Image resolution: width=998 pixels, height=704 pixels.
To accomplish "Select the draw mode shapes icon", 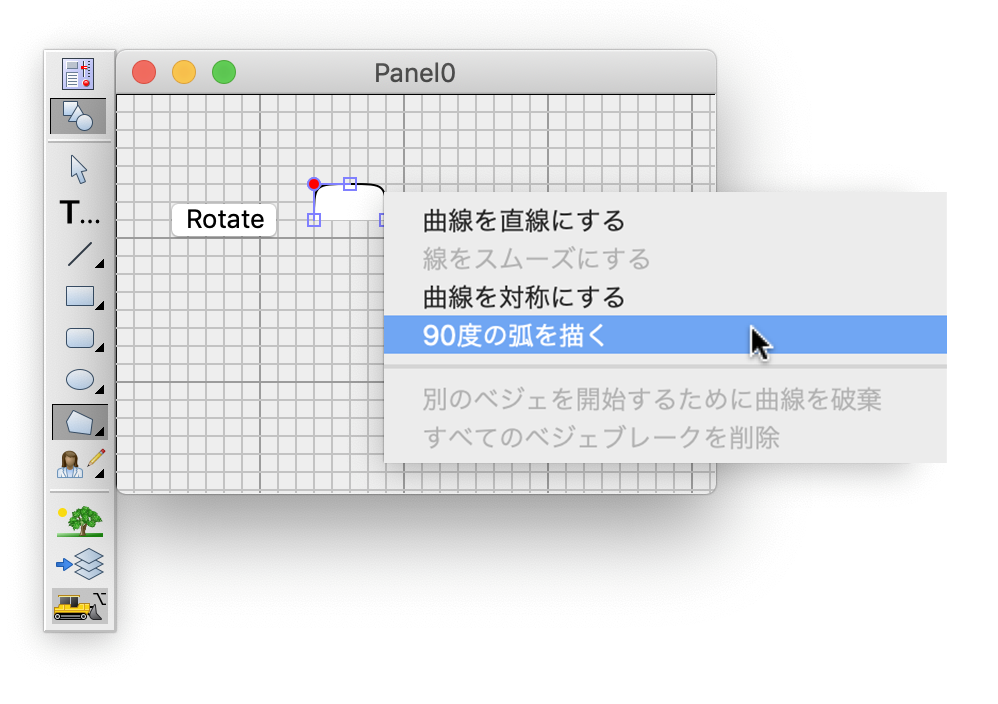I will pos(78,116).
